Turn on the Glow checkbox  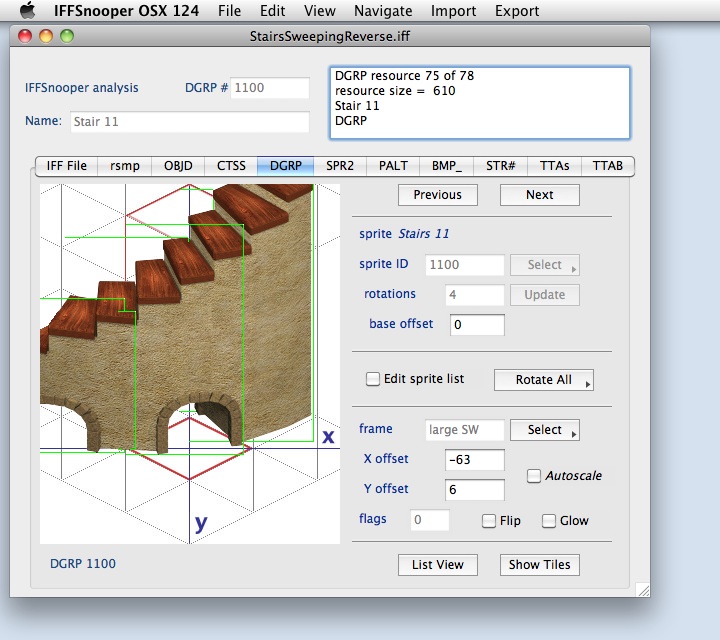point(549,521)
